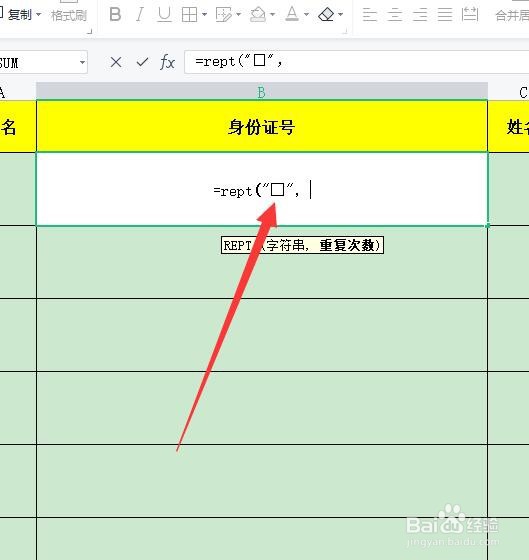Image resolution: width=529 pixels, height=560 pixels.
Task: Click 身份证号 header cell
Action: [x=262, y=126]
